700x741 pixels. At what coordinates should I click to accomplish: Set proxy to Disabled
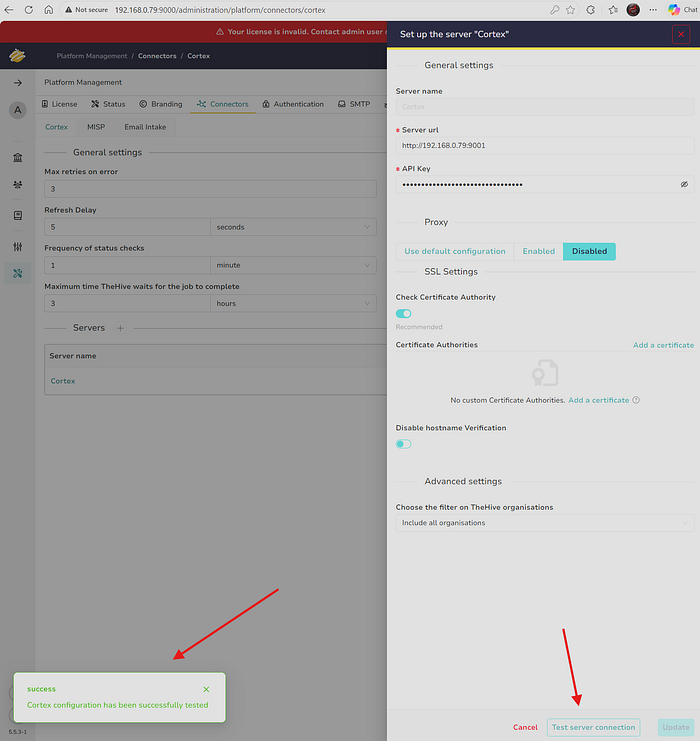[589, 251]
